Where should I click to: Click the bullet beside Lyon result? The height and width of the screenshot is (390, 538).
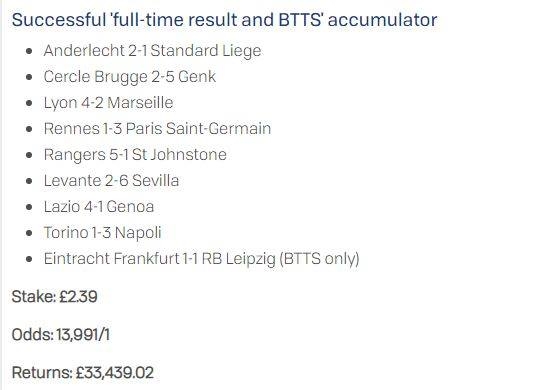click(x=29, y=103)
